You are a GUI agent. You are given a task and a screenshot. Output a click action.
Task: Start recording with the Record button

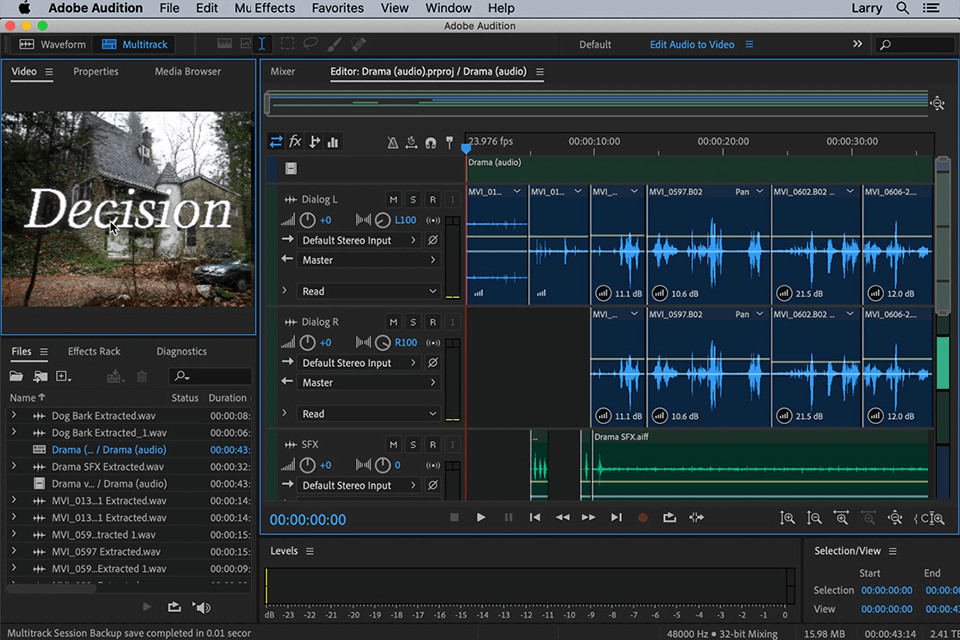(x=642, y=518)
